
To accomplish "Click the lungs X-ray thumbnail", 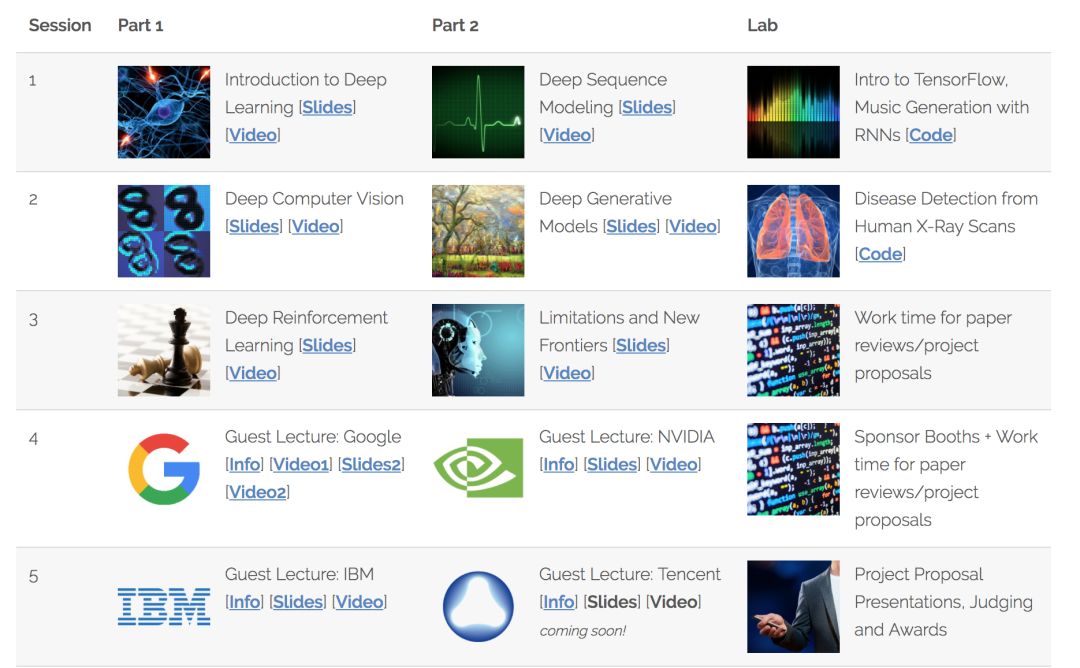I will click(x=793, y=231).
